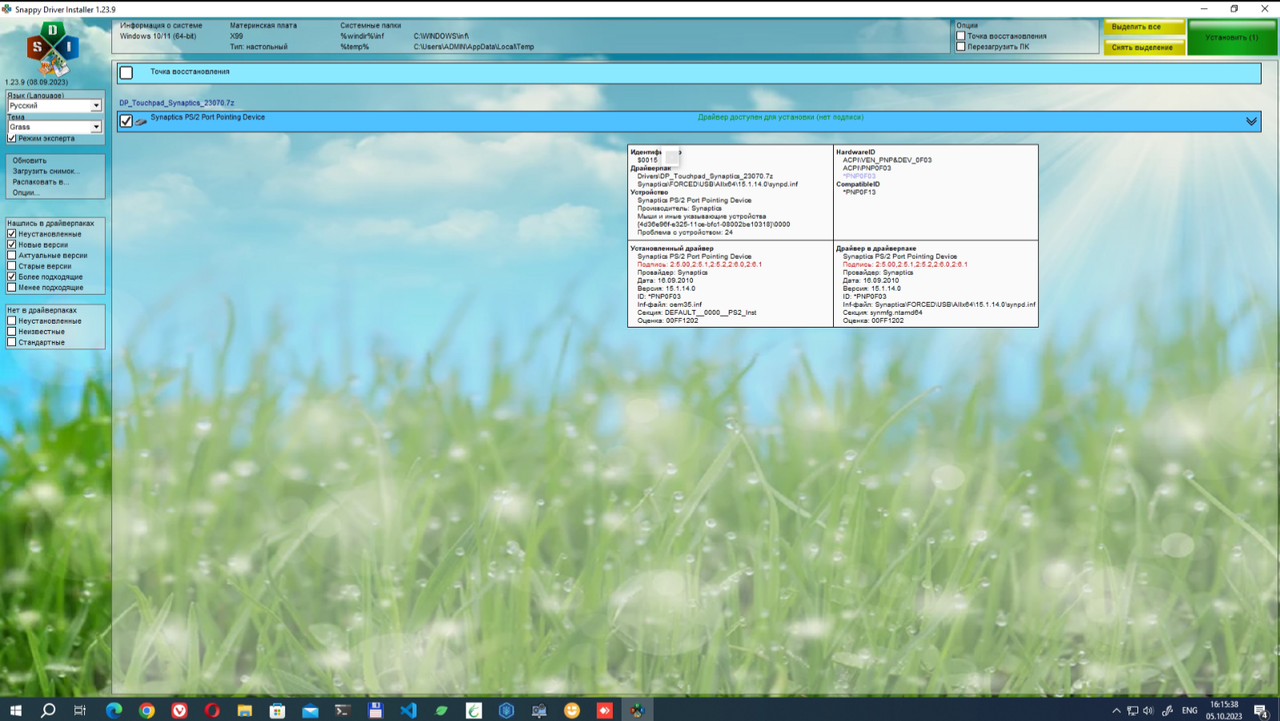This screenshot has width=1280, height=721.
Task: Toggle the Более подходящие filter
Action: [11, 277]
